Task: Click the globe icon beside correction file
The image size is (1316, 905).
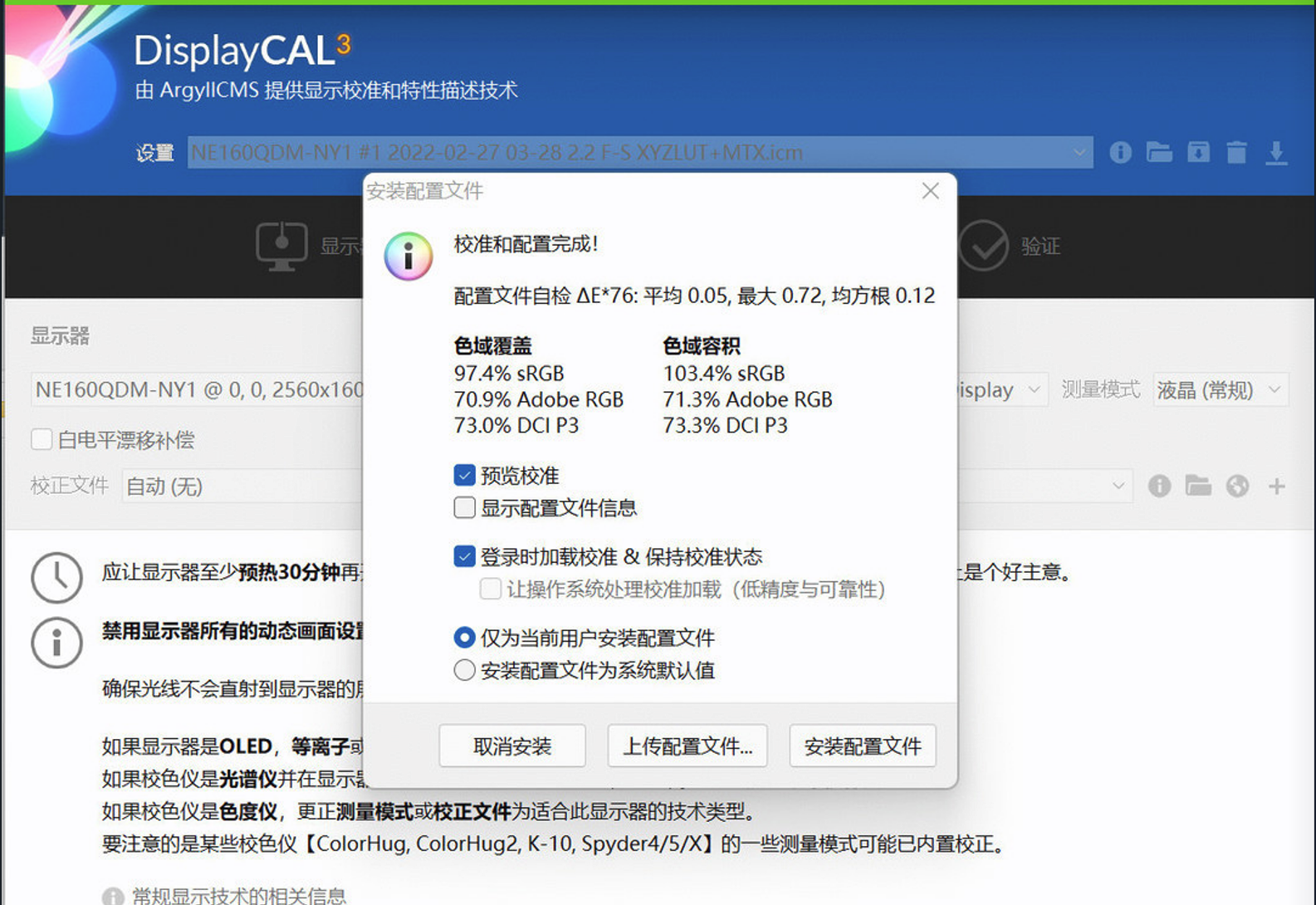Action: click(1237, 486)
